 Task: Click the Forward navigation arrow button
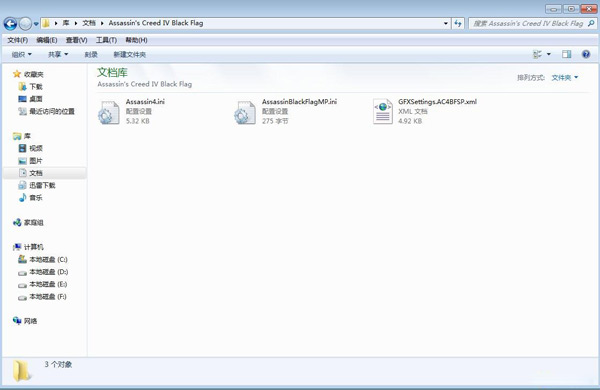pyautogui.click(x=25, y=24)
